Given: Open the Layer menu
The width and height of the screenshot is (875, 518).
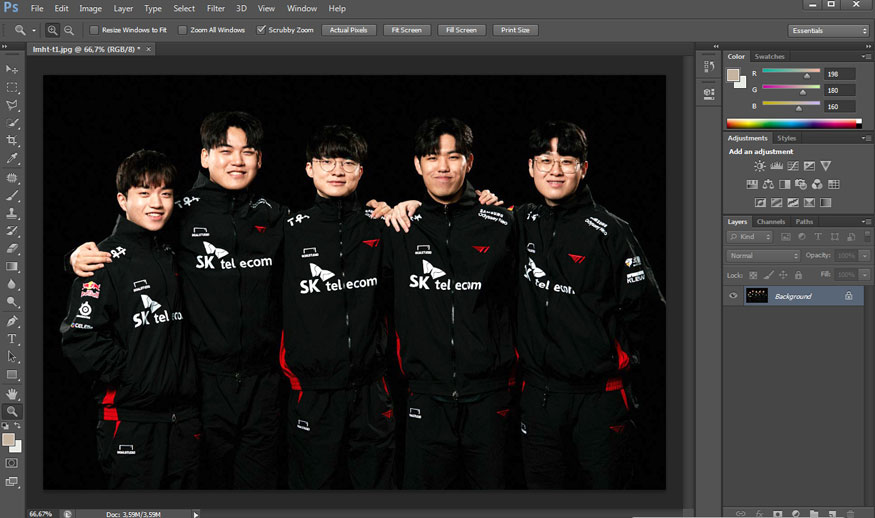Looking at the screenshot, I should [x=123, y=8].
